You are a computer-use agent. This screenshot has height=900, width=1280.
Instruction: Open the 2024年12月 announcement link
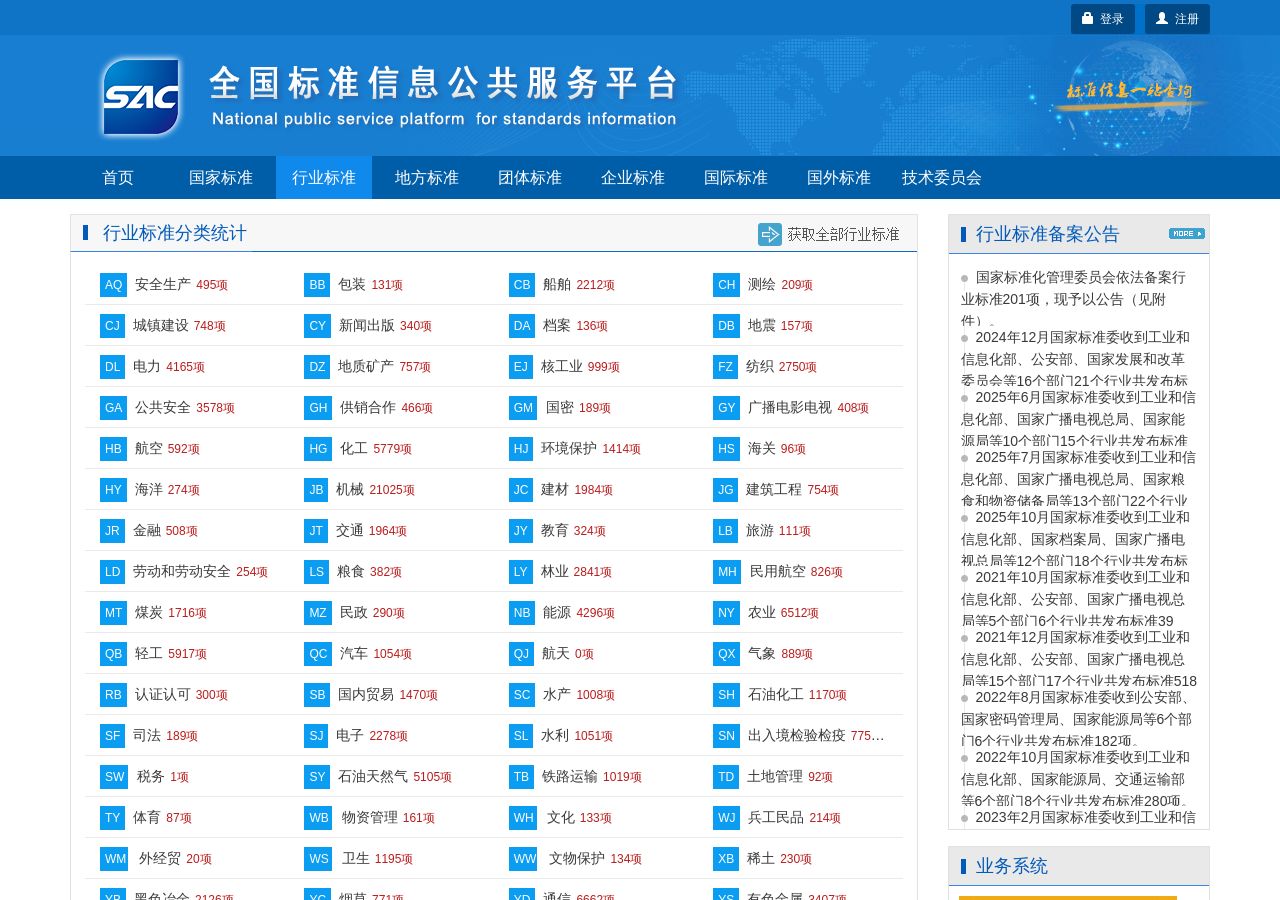pyautogui.click(x=1079, y=358)
